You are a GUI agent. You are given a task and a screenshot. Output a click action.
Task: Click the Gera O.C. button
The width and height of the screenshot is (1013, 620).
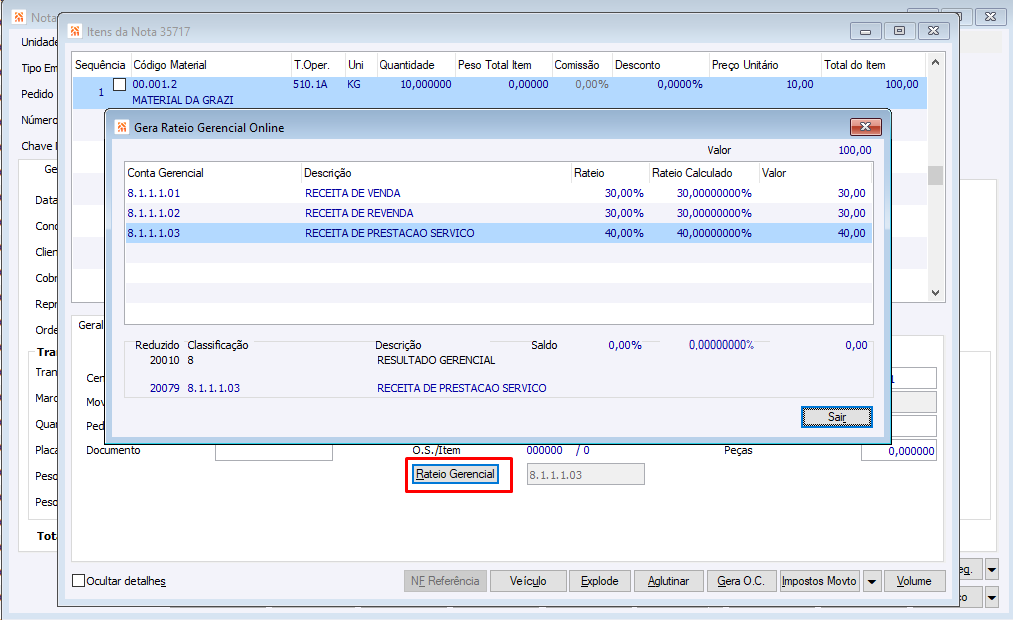[741, 581]
